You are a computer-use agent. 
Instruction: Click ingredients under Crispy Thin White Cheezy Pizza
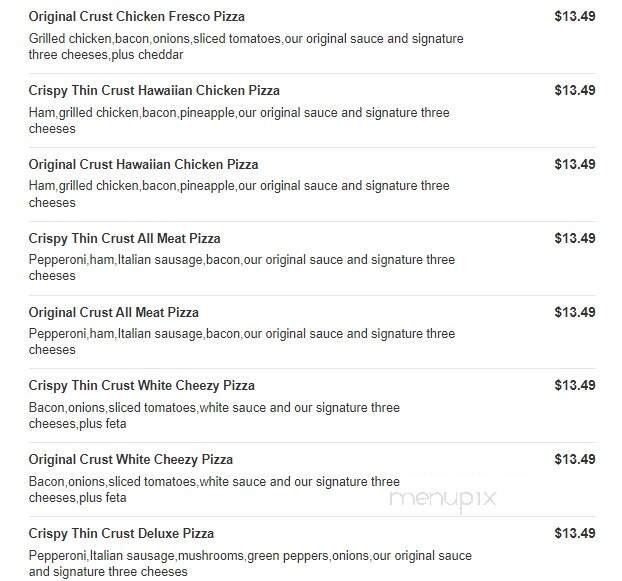point(213,416)
